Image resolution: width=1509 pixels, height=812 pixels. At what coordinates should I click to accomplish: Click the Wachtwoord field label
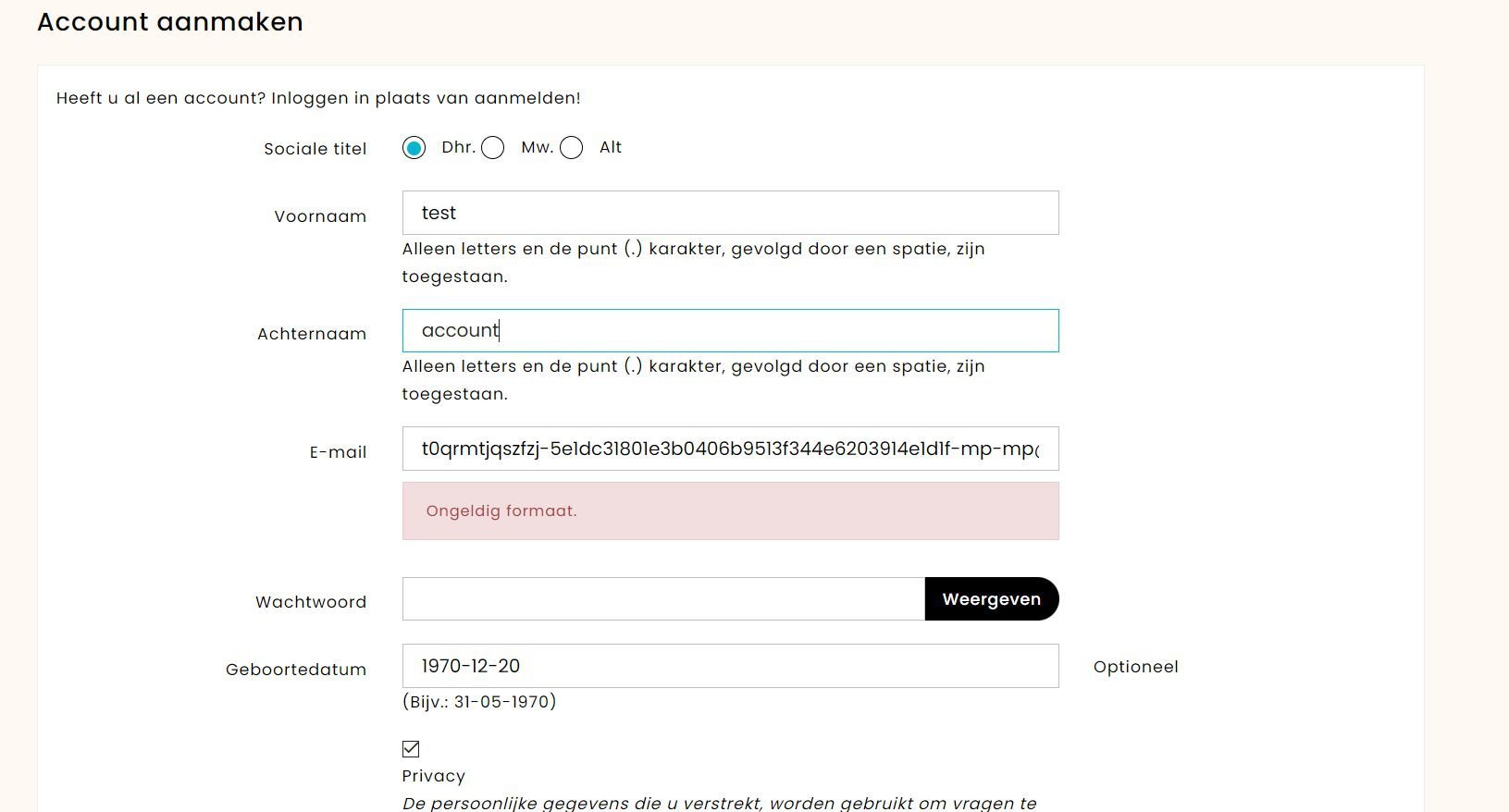coord(311,602)
